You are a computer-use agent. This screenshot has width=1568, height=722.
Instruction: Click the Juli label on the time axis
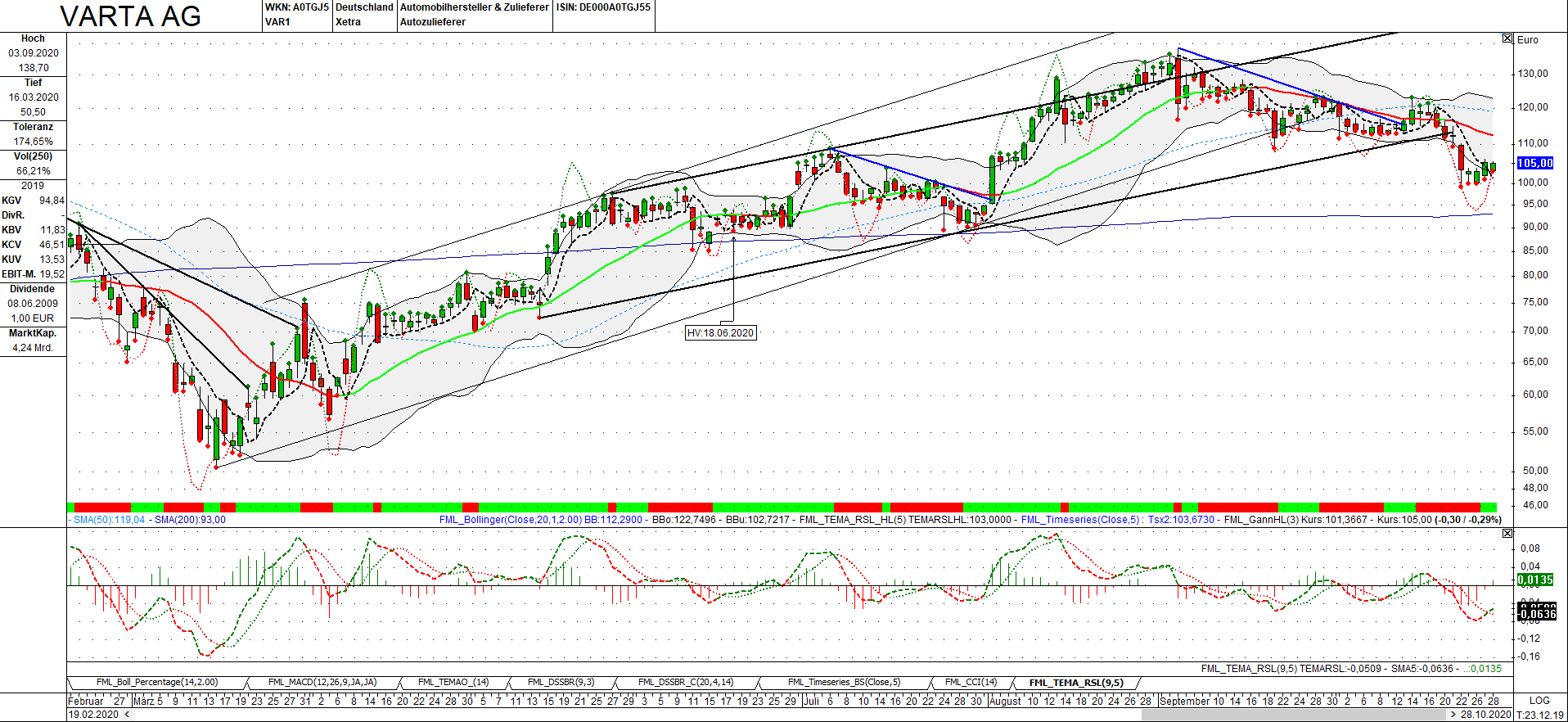tap(811, 702)
